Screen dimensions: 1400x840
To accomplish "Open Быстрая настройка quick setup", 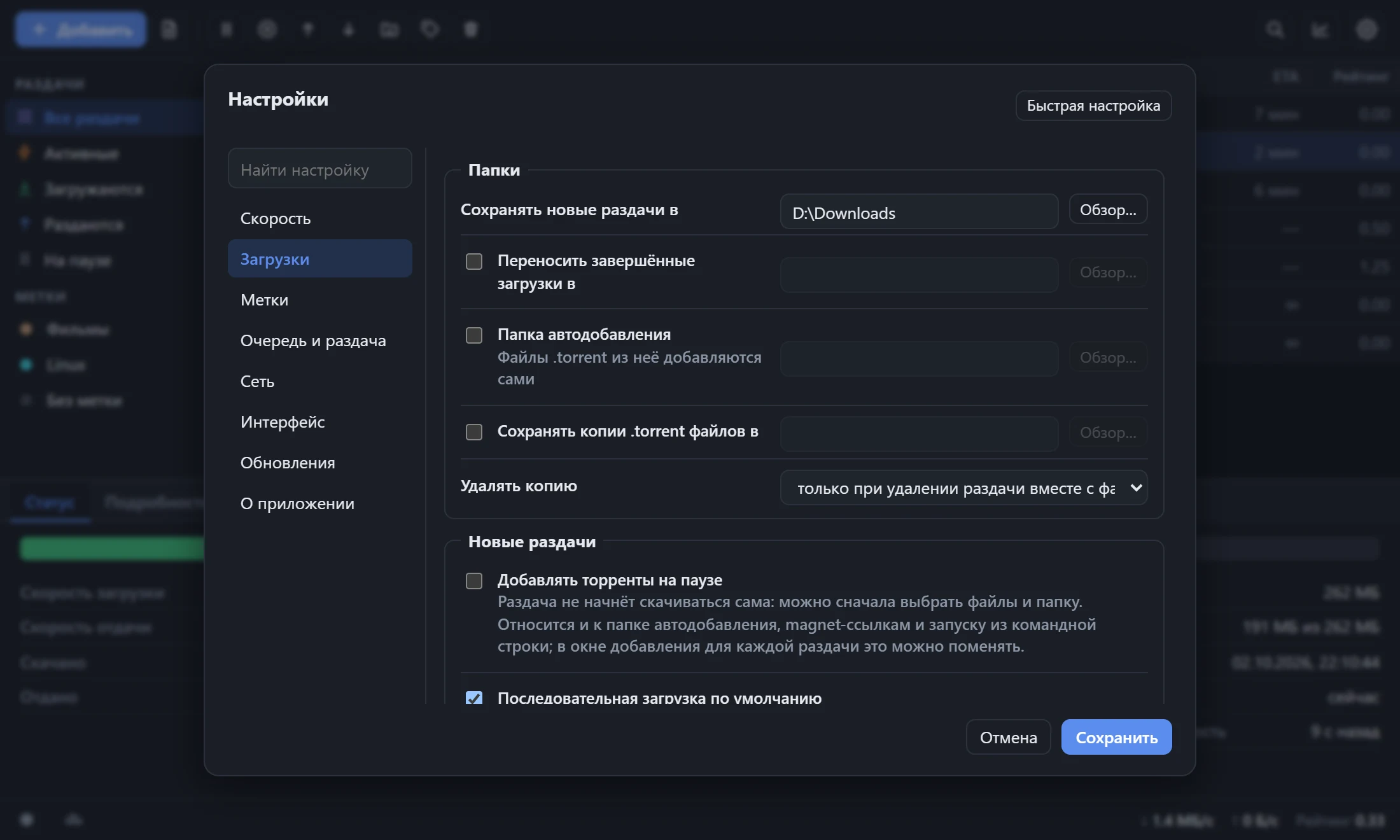I will pyautogui.click(x=1093, y=106).
